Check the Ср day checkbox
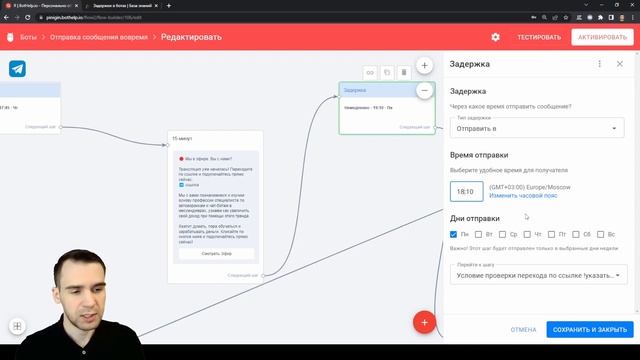Viewport: 640px width, 360px height. click(x=502, y=234)
